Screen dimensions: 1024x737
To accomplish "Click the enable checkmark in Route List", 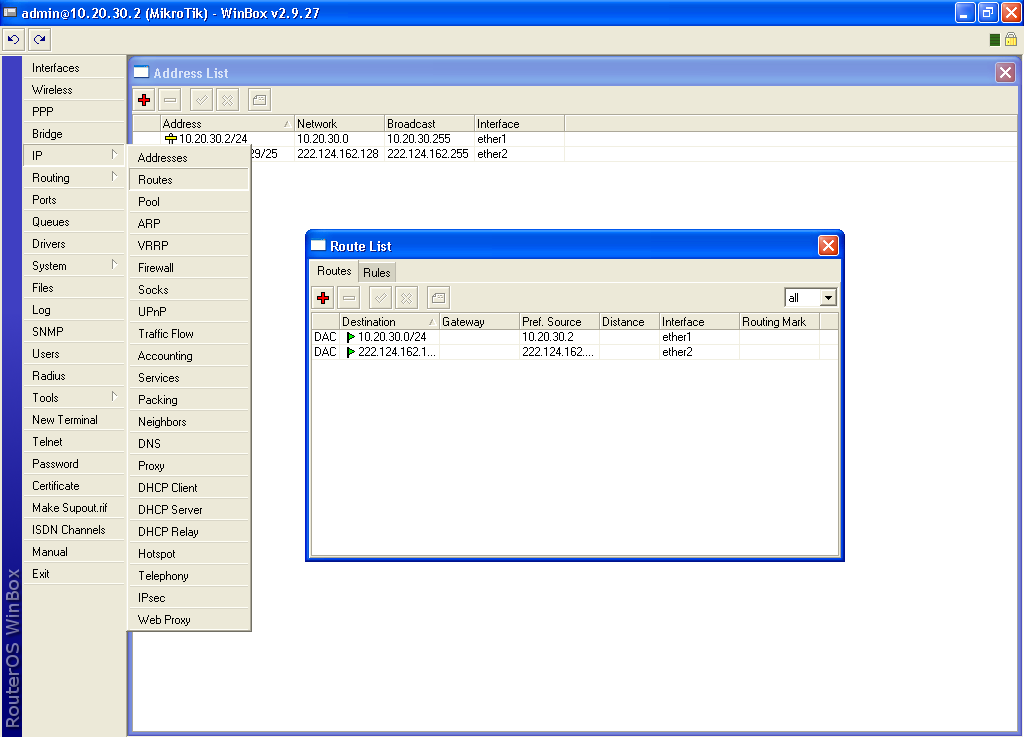I will click(x=380, y=298).
